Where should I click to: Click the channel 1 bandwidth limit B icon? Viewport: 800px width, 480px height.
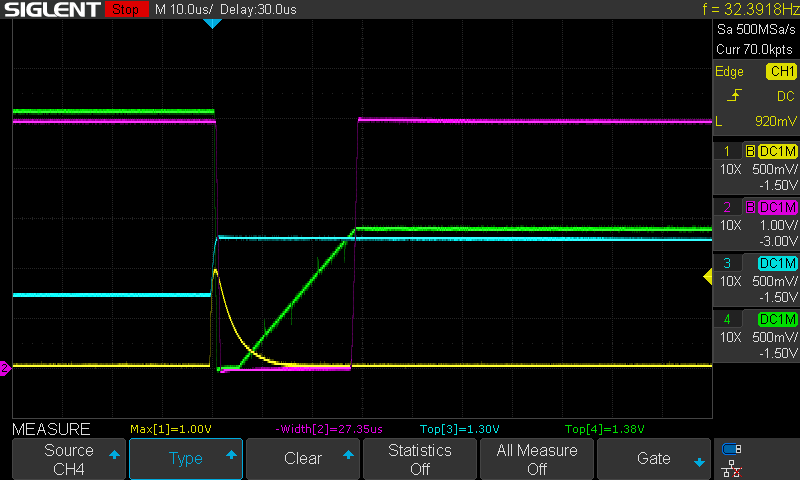coord(750,151)
